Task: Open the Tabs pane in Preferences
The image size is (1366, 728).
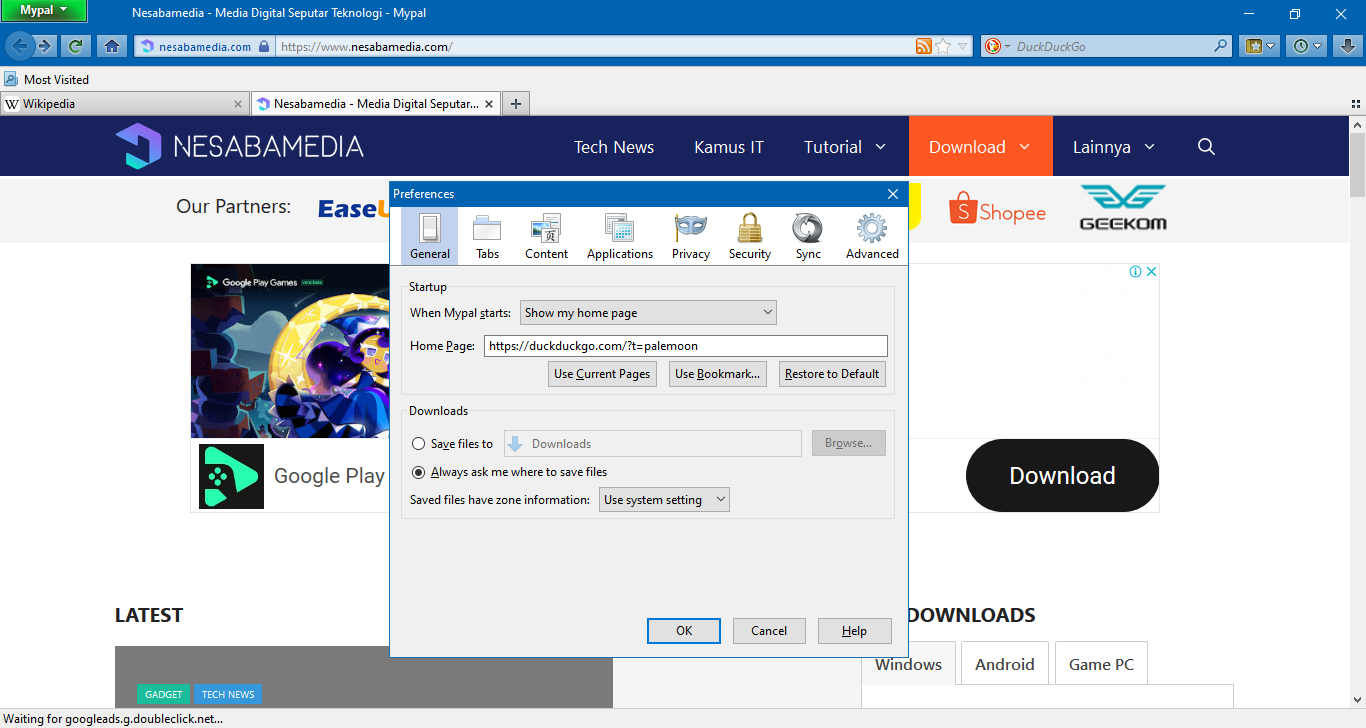Action: tap(487, 235)
